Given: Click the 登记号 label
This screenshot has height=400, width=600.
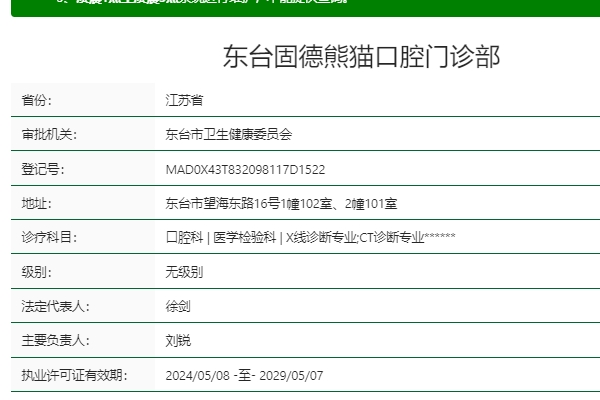Looking at the screenshot, I should 43,169.
